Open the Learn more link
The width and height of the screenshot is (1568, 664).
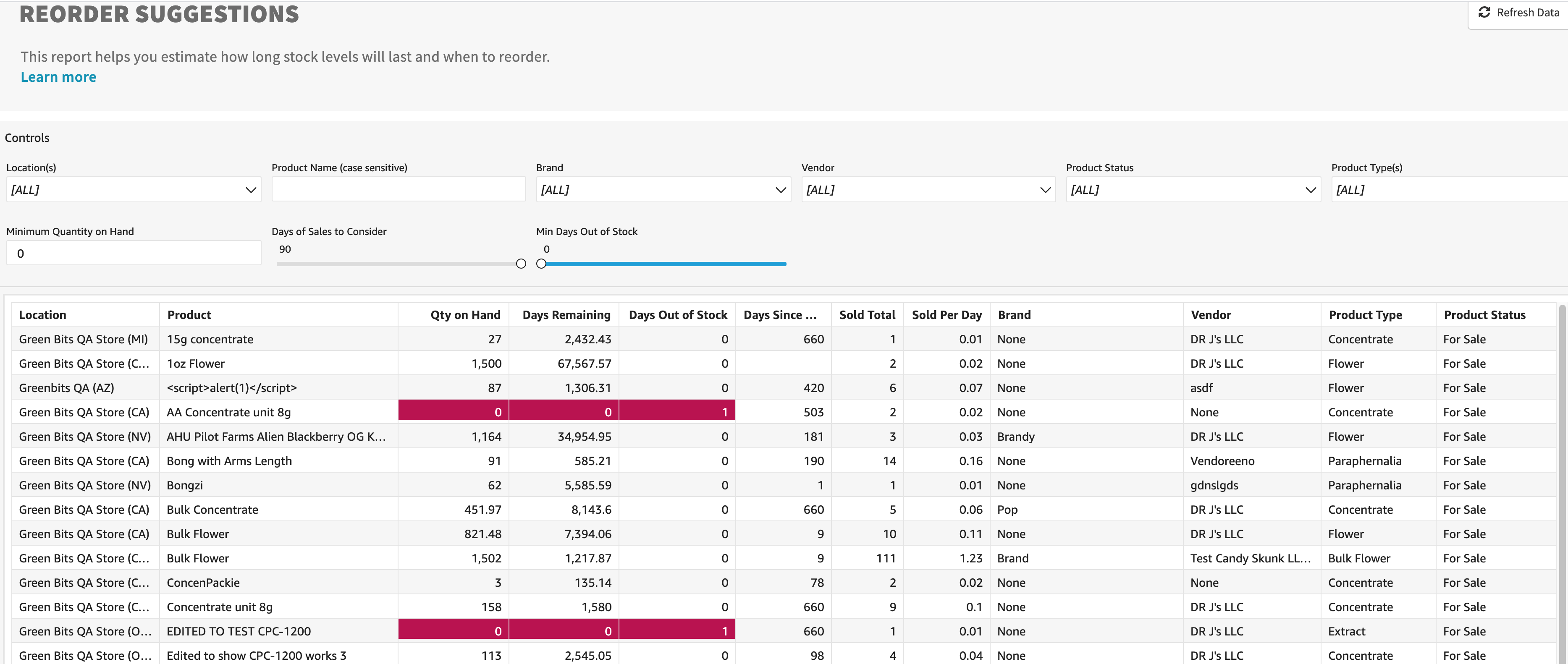tap(58, 77)
